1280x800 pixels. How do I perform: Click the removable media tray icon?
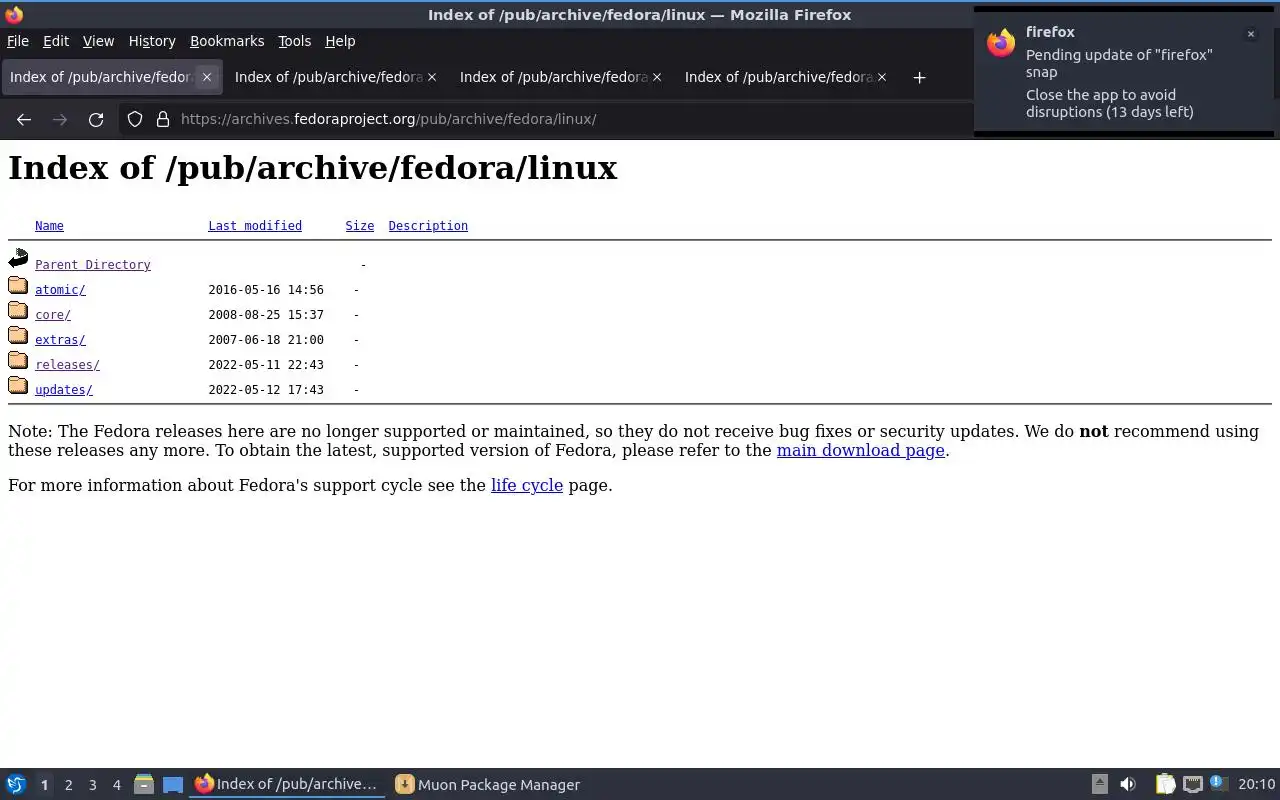tap(1099, 785)
